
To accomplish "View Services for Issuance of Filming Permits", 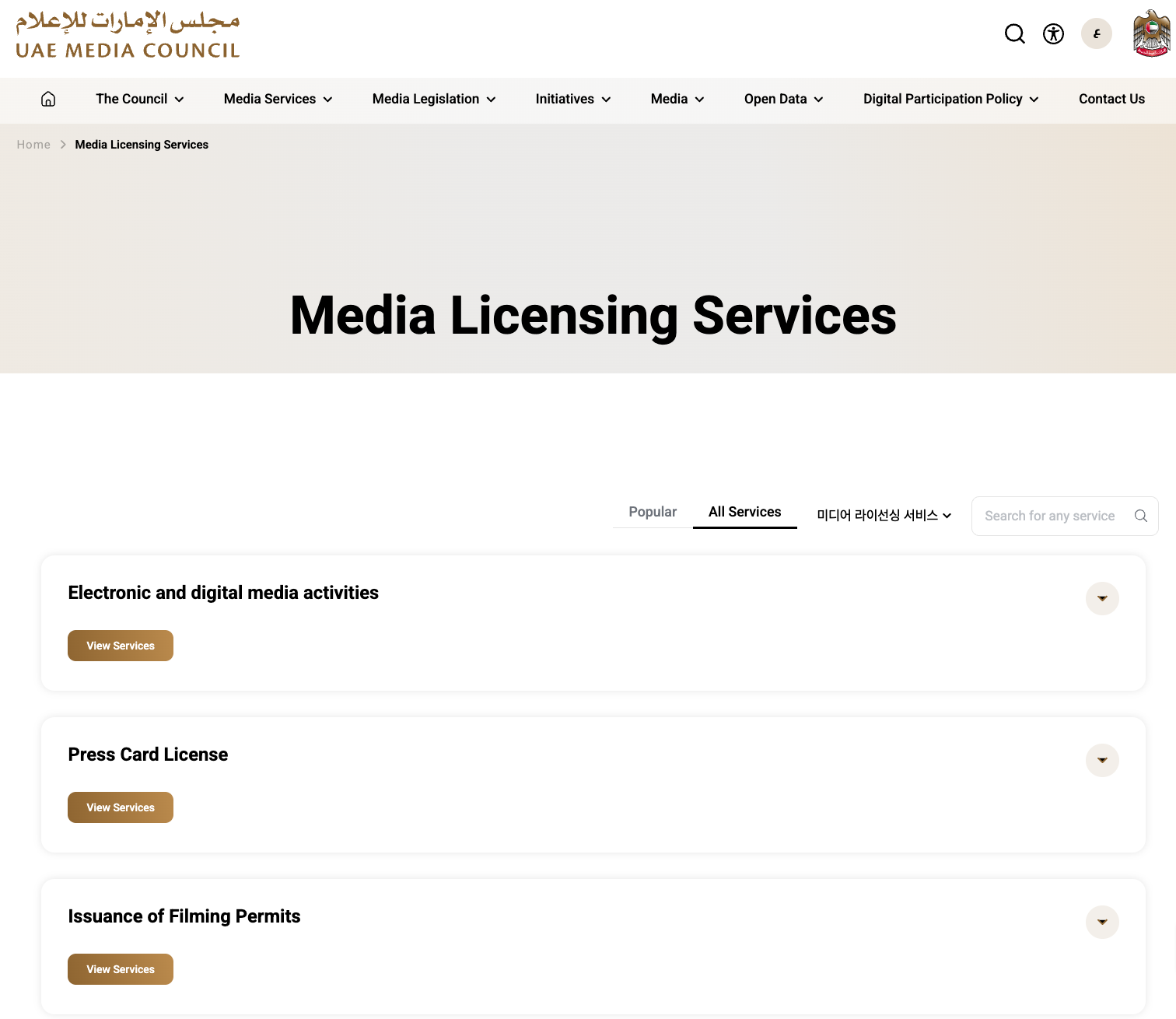I will [121, 969].
